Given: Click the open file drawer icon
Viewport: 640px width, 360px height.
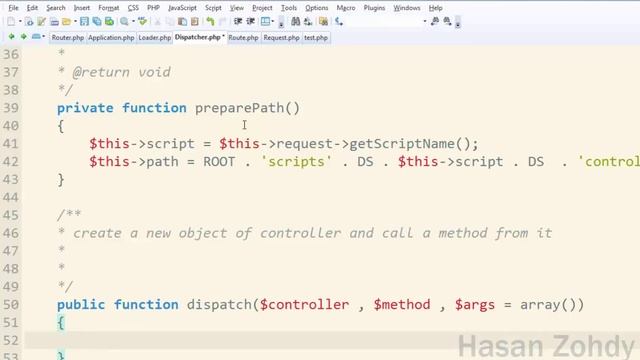Looking at the screenshot, I should pyautogui.click(x=54, y=22).
